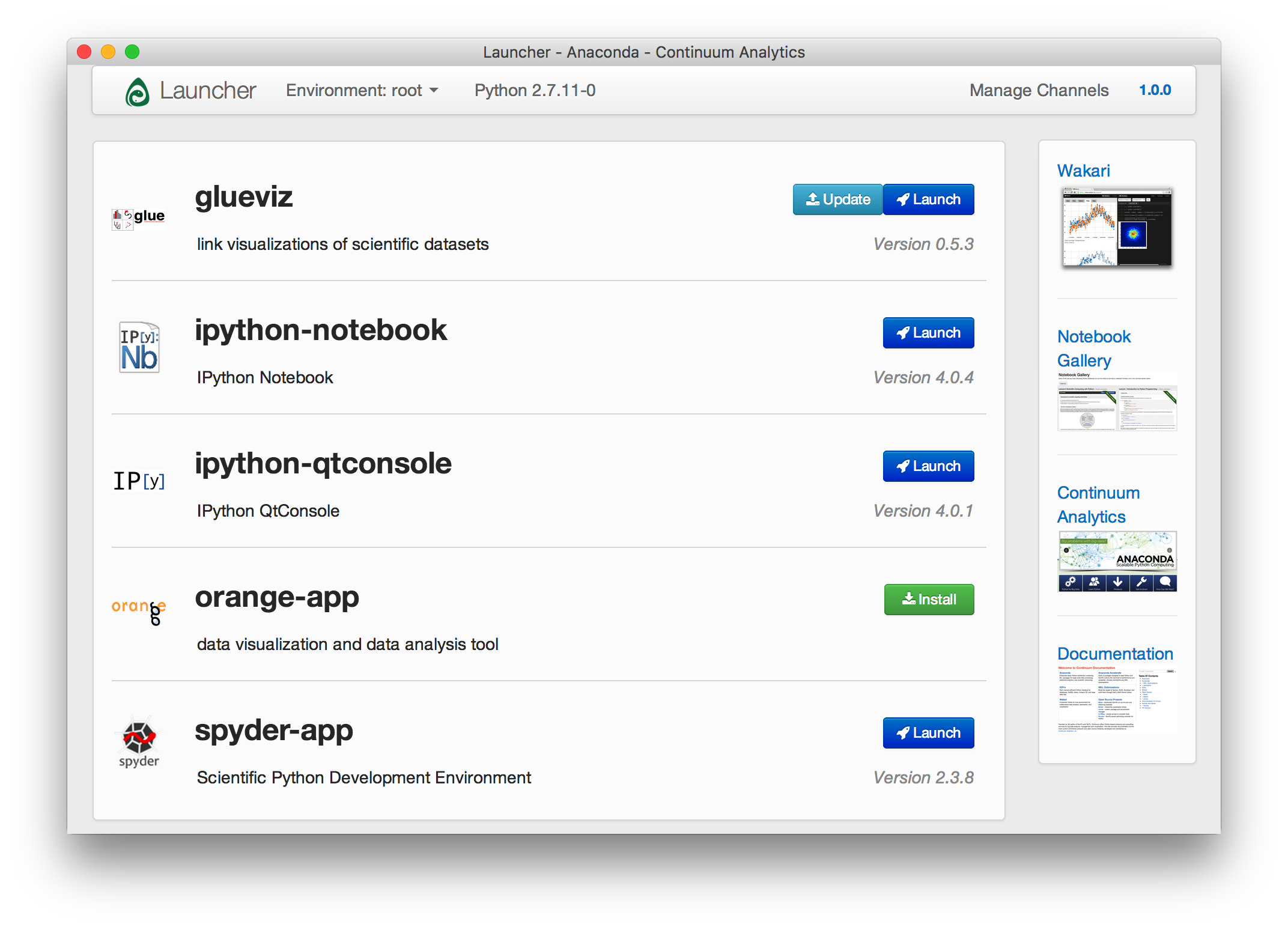Image resolution: width=1288 pixels, height=930 pixels.
Task: Open the Wakari link
Action: 1083,171
